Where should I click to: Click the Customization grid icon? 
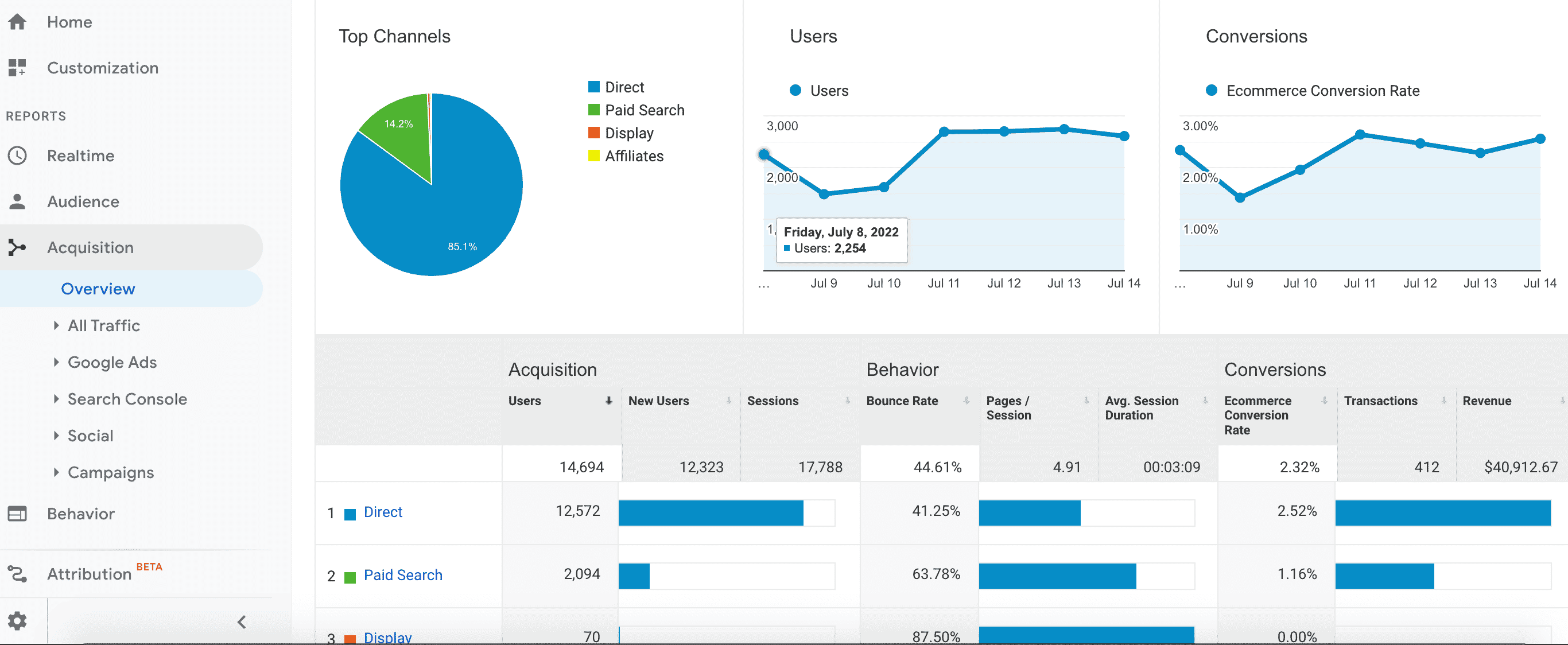click(x=17, y=68)
